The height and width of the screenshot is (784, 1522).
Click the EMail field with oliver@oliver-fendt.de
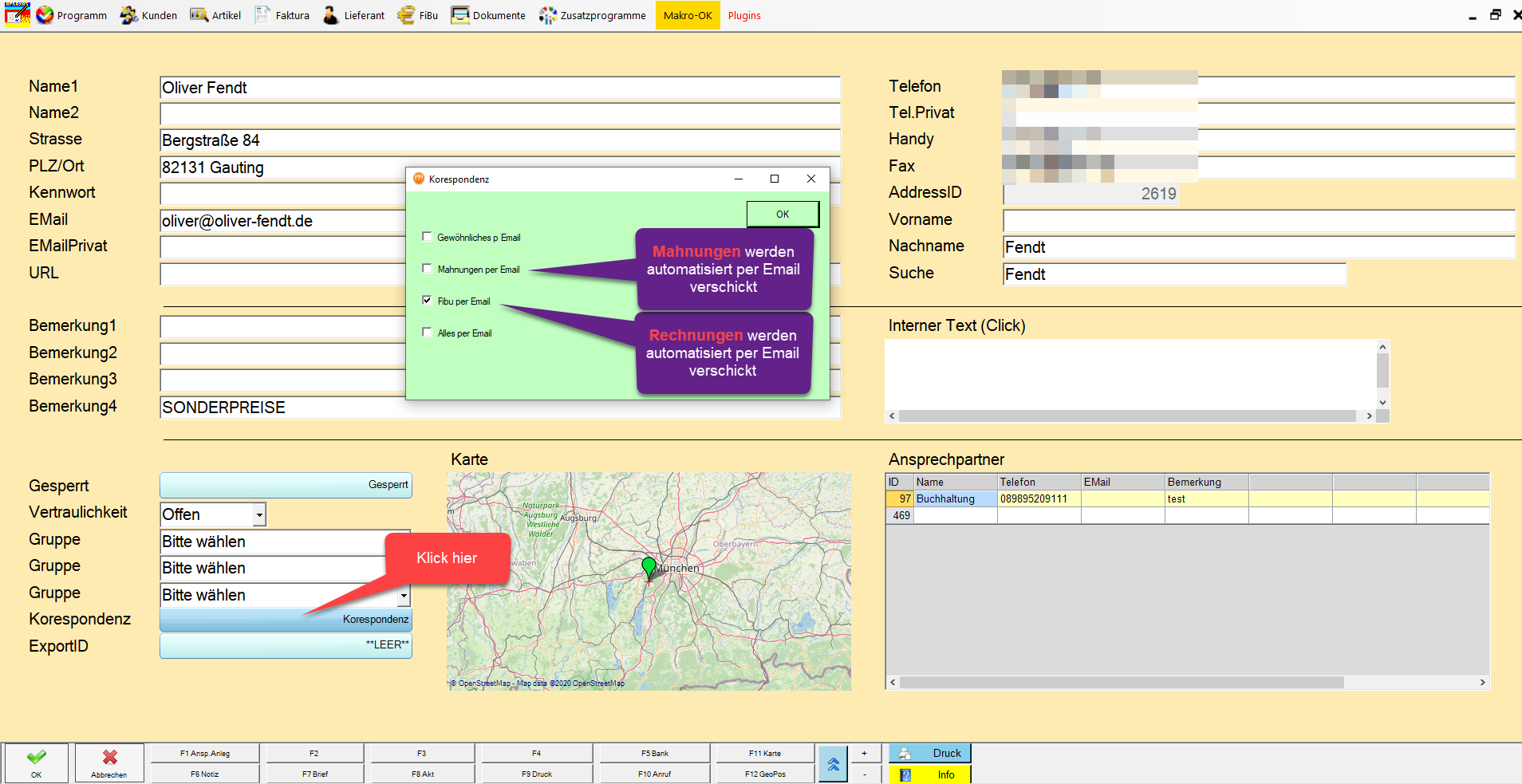pos(283,221)
